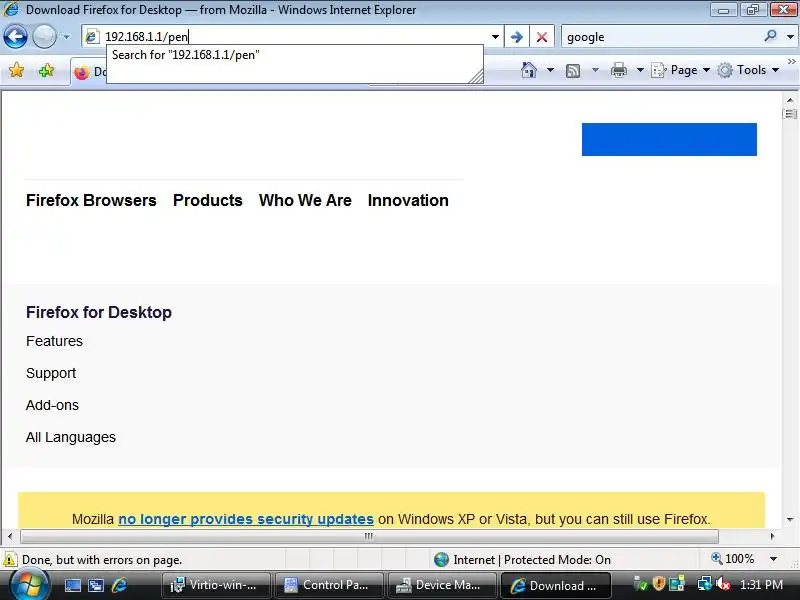Screen dimensions: 800x600
Task: Click the blue download button banner
Action: tap(669, 139)
